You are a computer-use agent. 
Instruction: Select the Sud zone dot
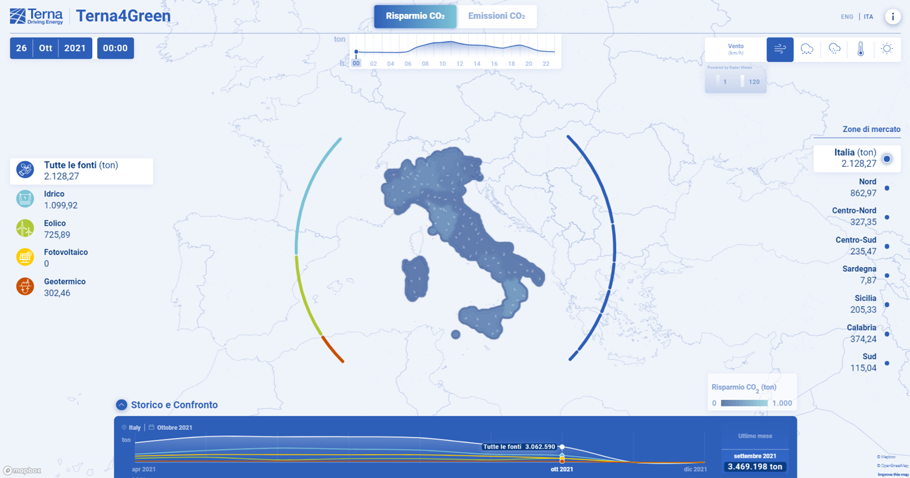pyautogui.click(x=887, y=363)
